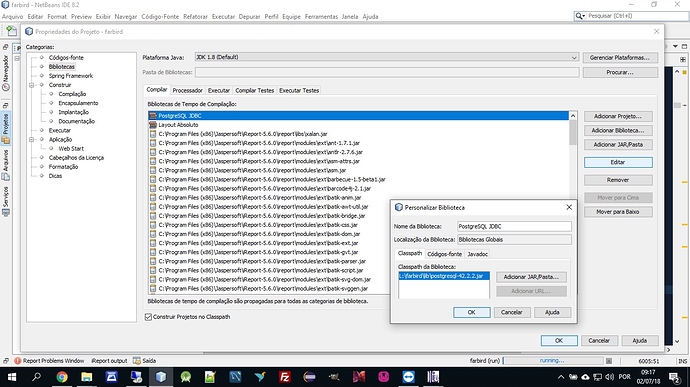Click the search magnifier icon in Pesquisar box

(x=580, y=16)
